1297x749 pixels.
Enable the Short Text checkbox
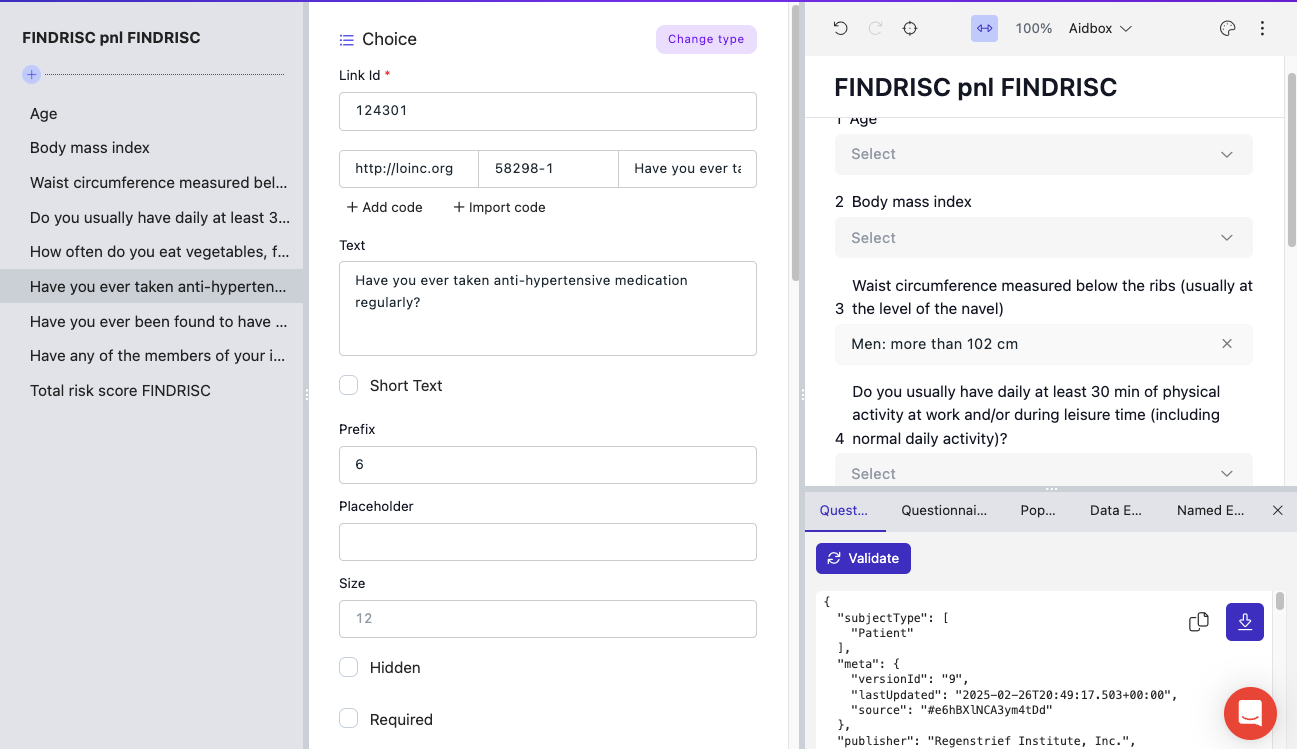[x=349, y=385]
